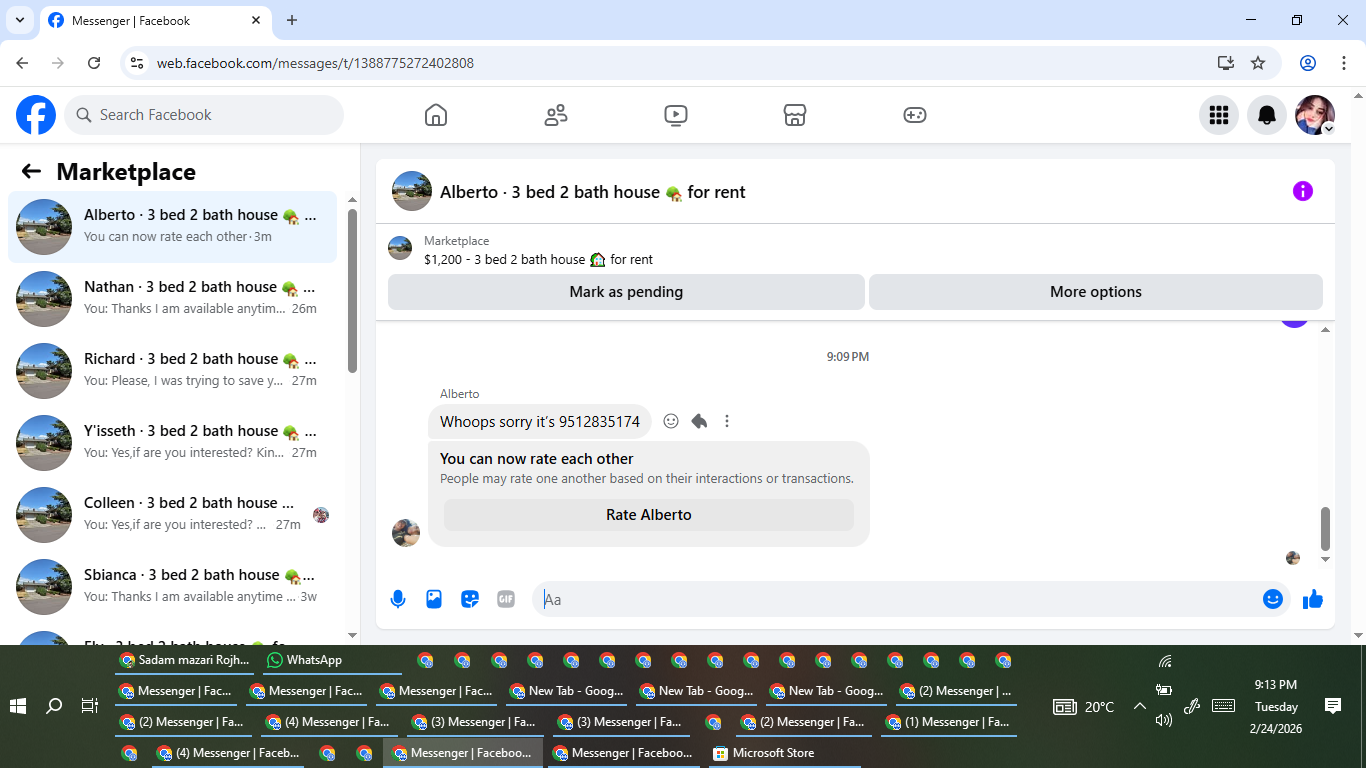
Task: Open the Windows Start button
Action: pos(18,706)
